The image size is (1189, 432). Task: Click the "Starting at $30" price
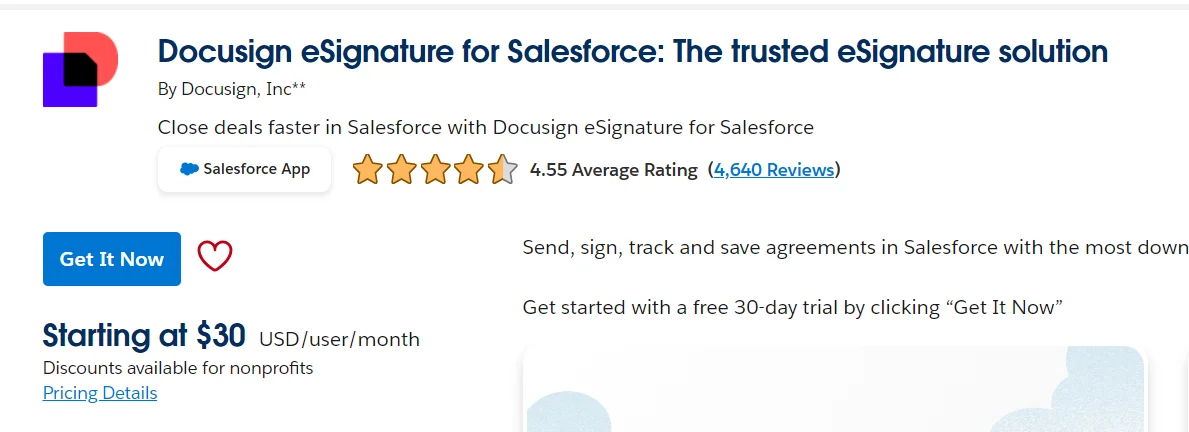point(144,336)
